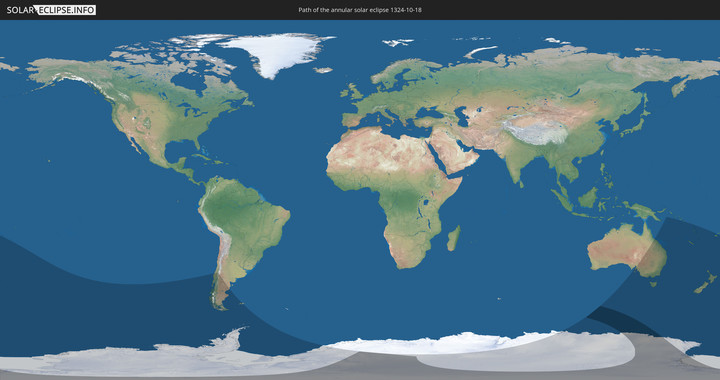This screenshot has height=380, width=720.
Task: Select the United States region
Action: [x=179, y=119]
